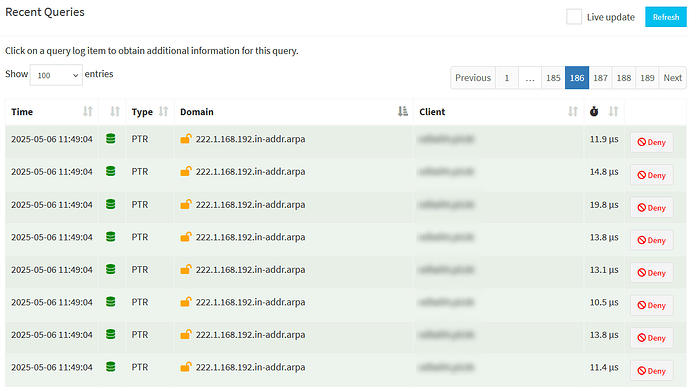Screen dimensions: 690x387
Task: Click the Refresh button
Action: [666, 17]
